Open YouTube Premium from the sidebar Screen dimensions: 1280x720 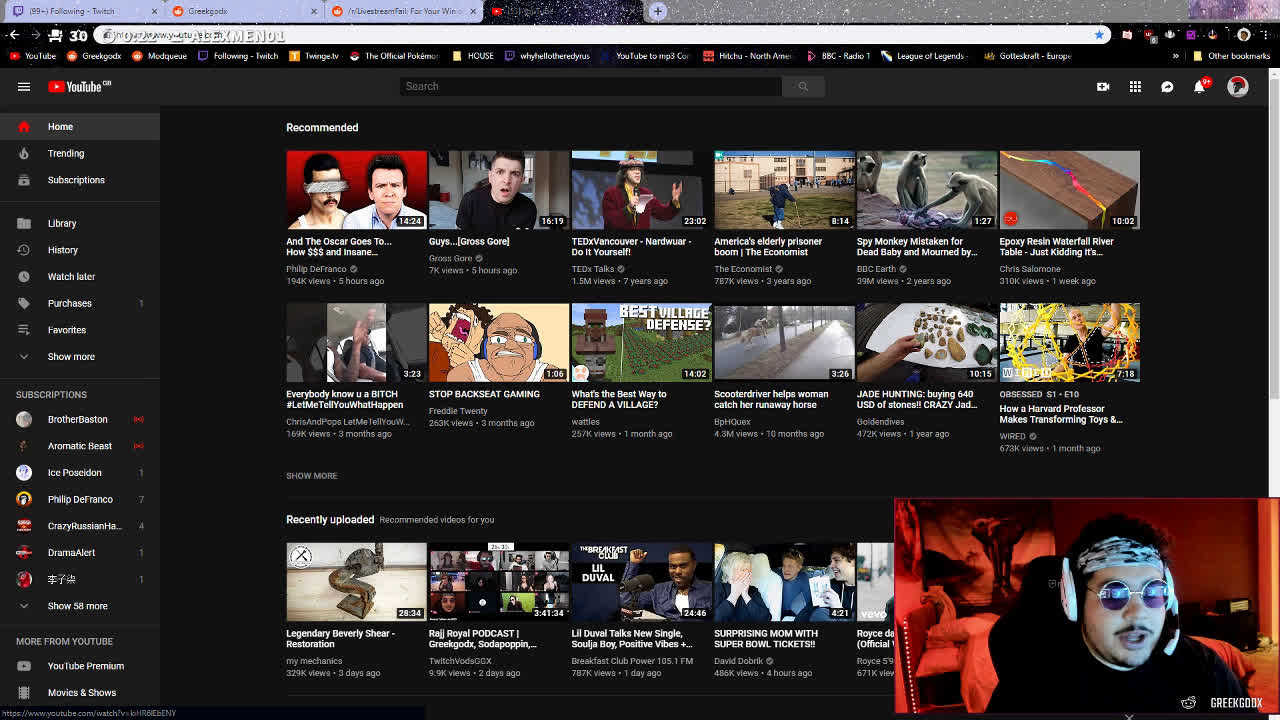(x=85, y=666)
